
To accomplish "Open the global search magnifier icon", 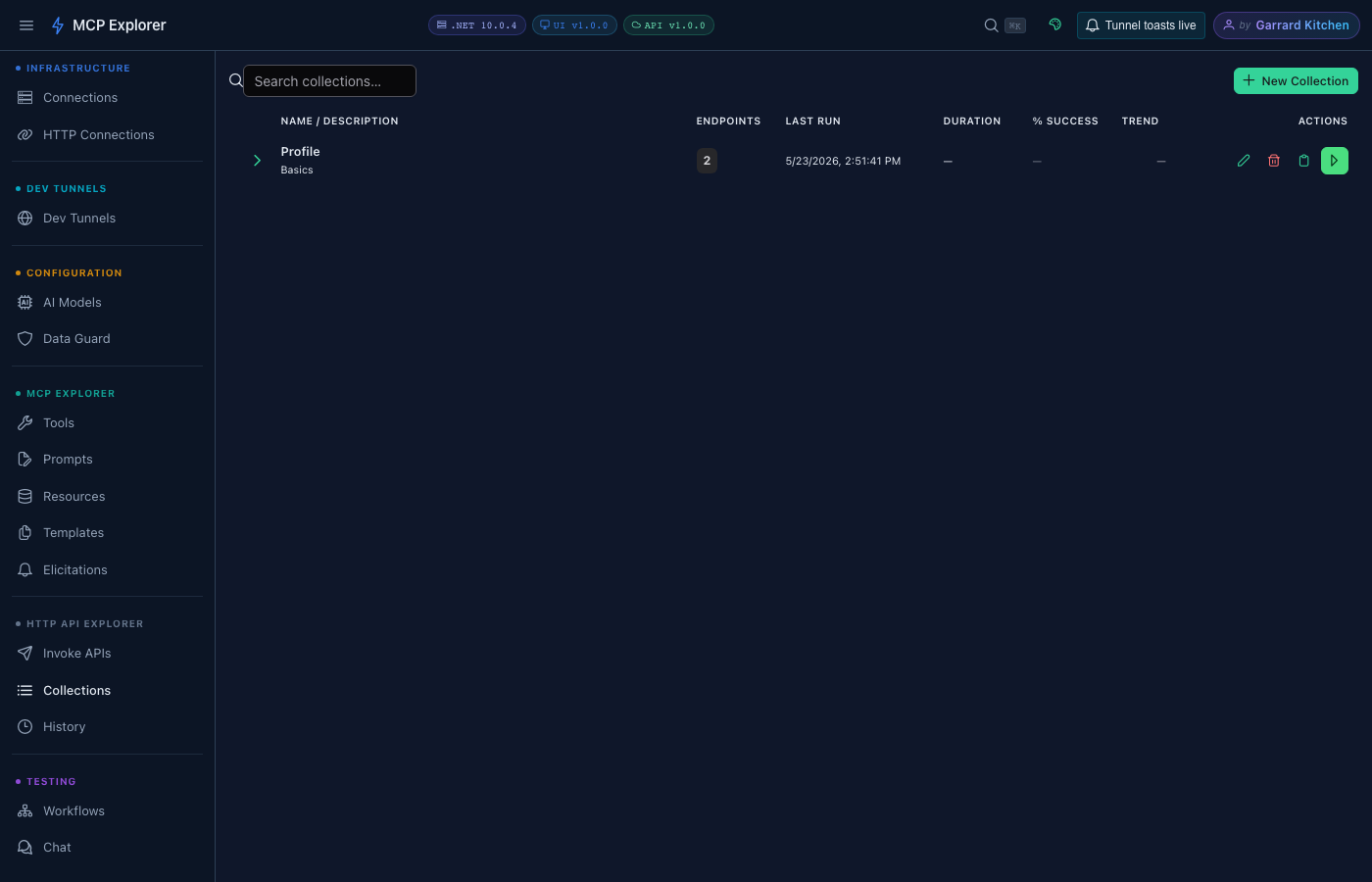I will tap(991, 25).
